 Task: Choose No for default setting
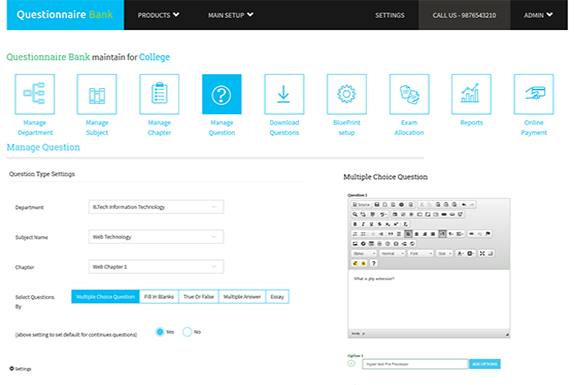[187, 332]
